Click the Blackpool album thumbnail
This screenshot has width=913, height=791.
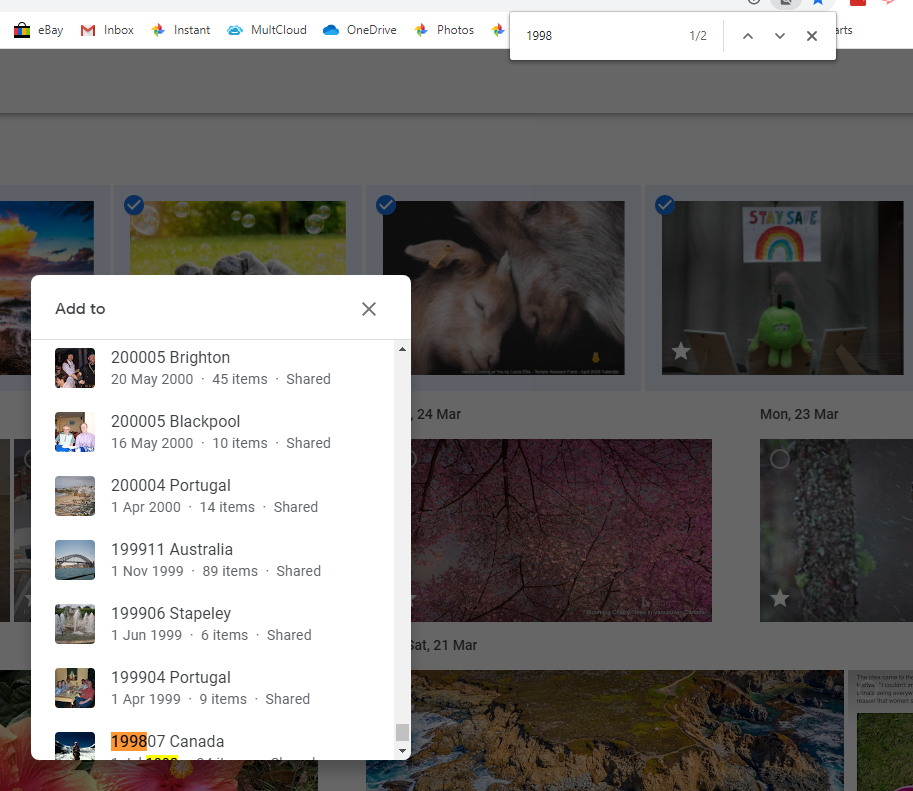[x=75, y=432]
